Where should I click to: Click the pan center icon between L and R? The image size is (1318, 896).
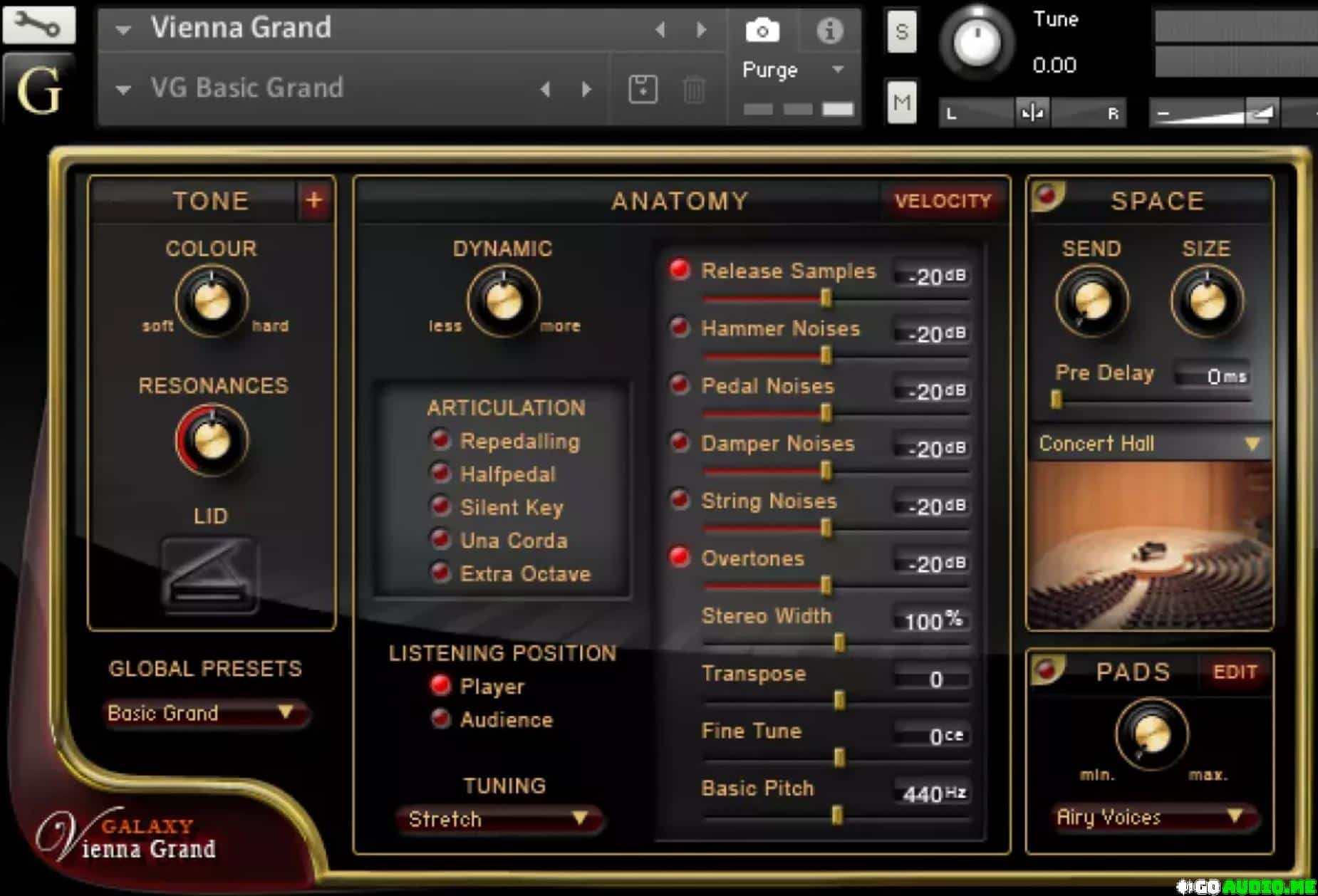coord(1032,113)
